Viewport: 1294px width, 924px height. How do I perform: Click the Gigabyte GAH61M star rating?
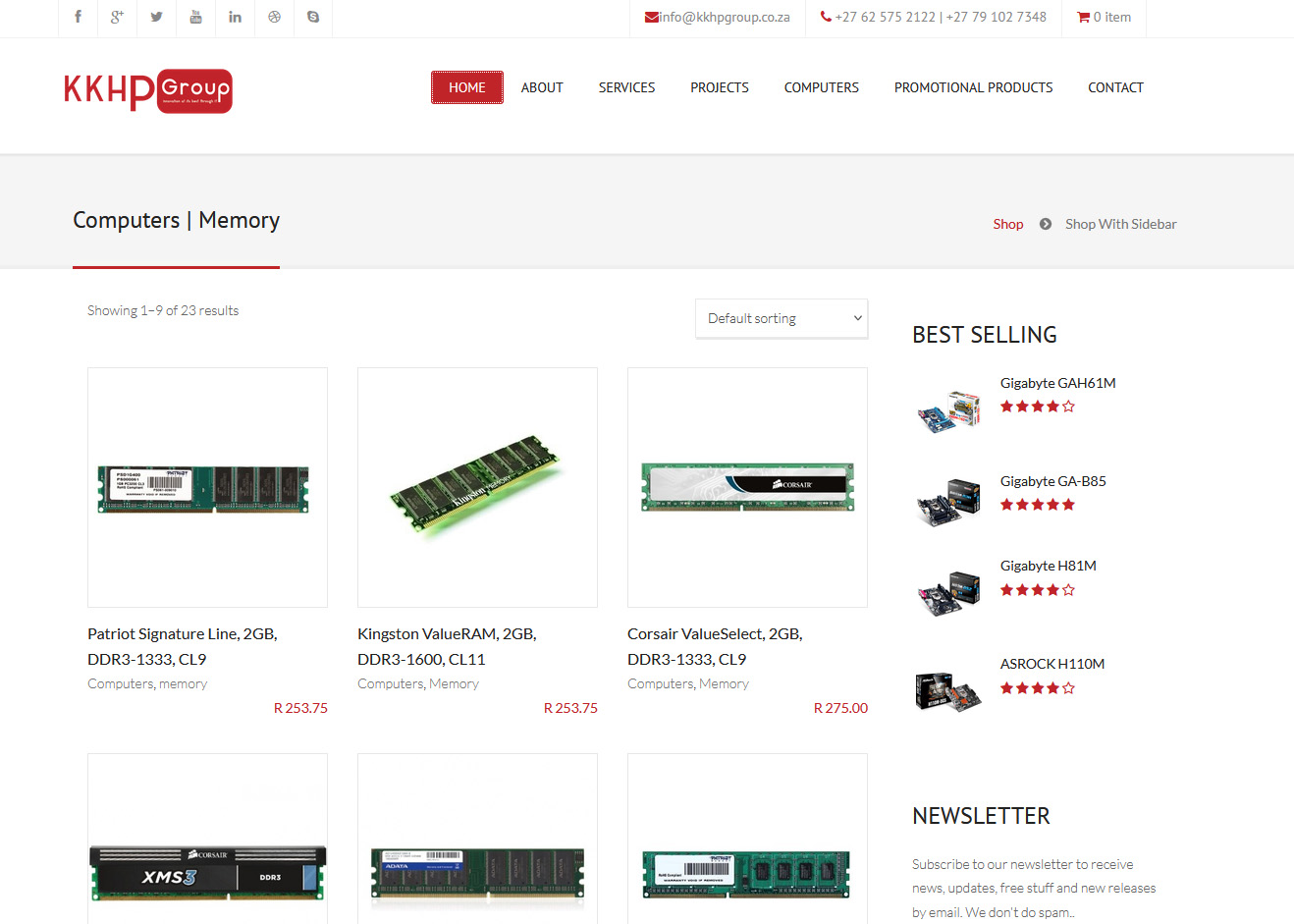(1038, 407)
